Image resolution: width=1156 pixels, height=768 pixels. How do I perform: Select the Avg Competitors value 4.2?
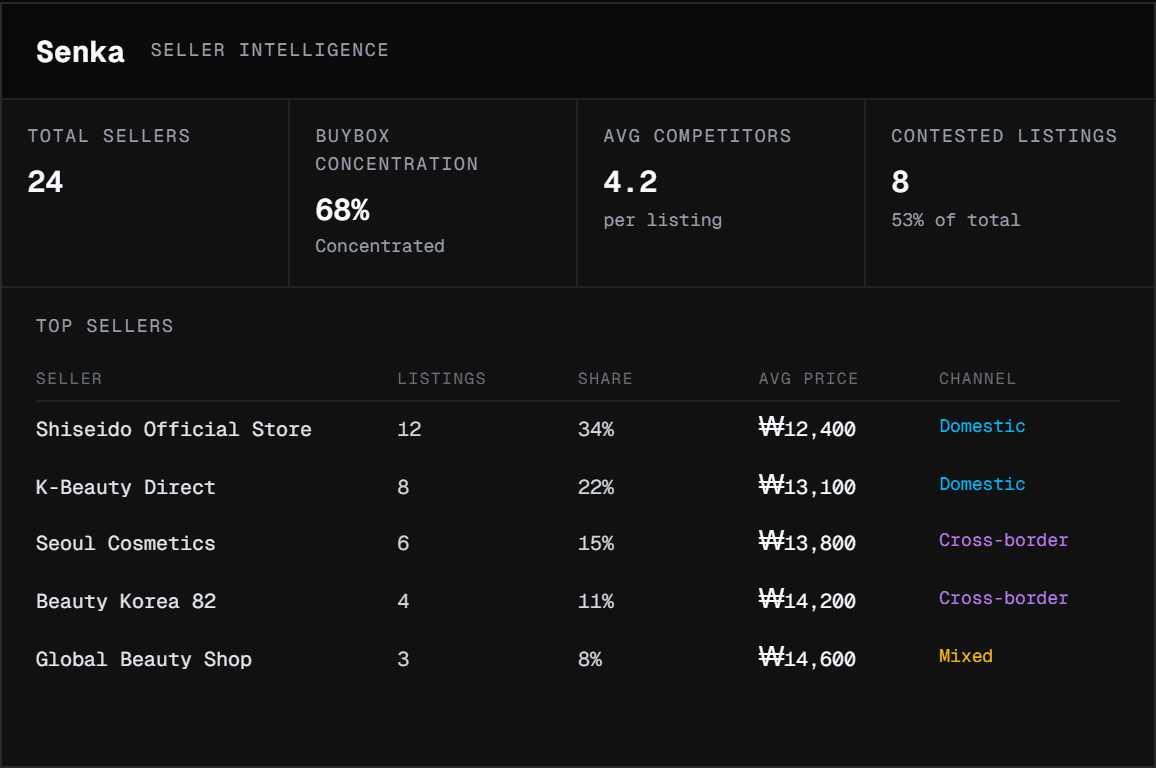click(630, 181)
